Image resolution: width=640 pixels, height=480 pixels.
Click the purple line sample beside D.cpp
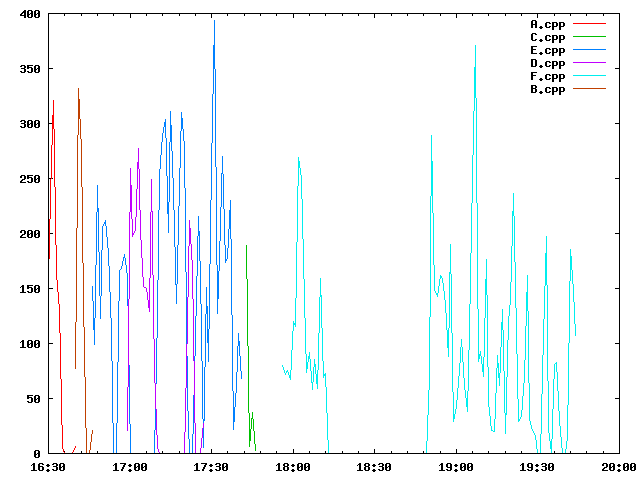pos(589,63)
